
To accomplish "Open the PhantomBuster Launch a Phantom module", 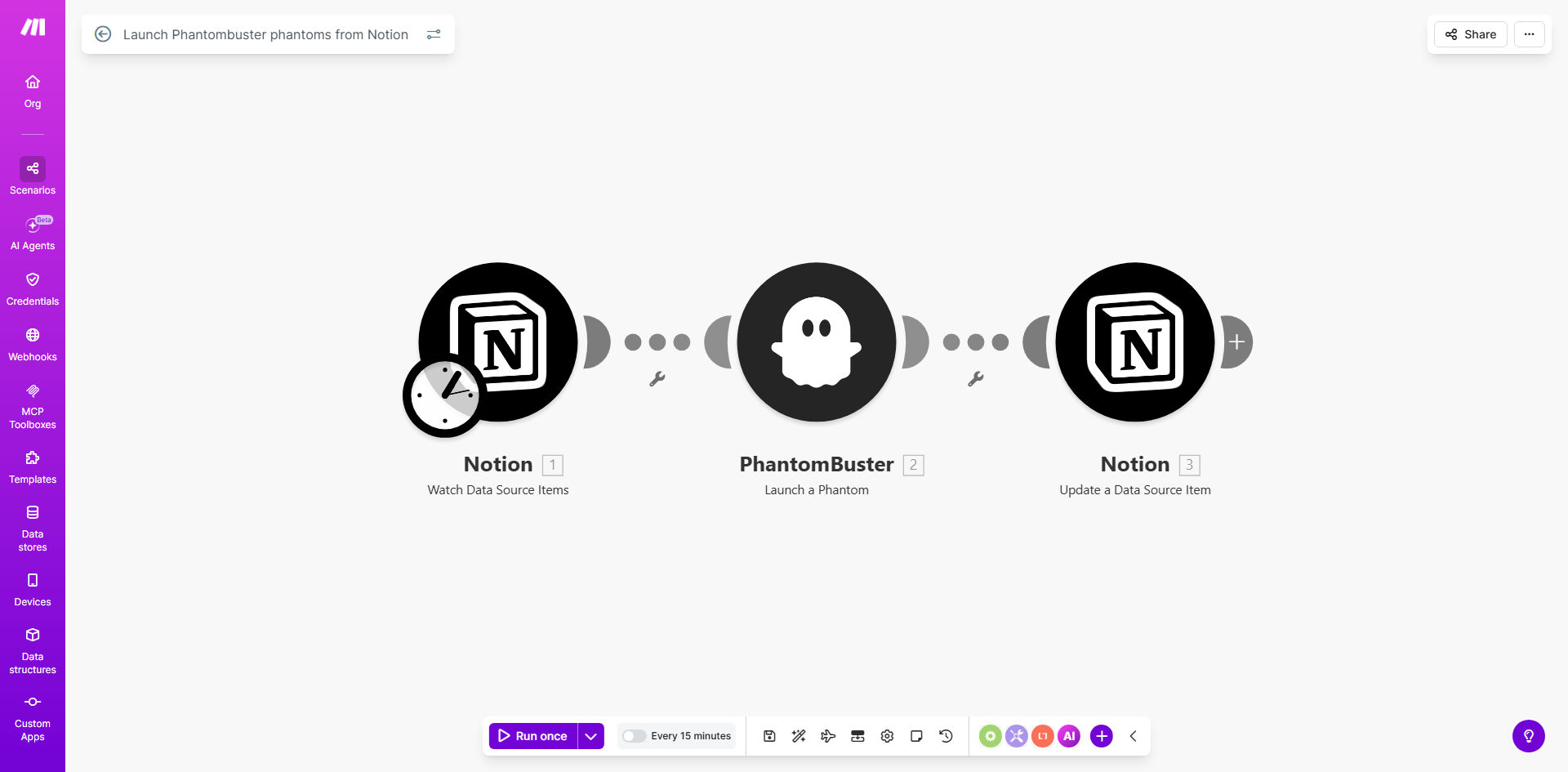I will coord(817,342).
